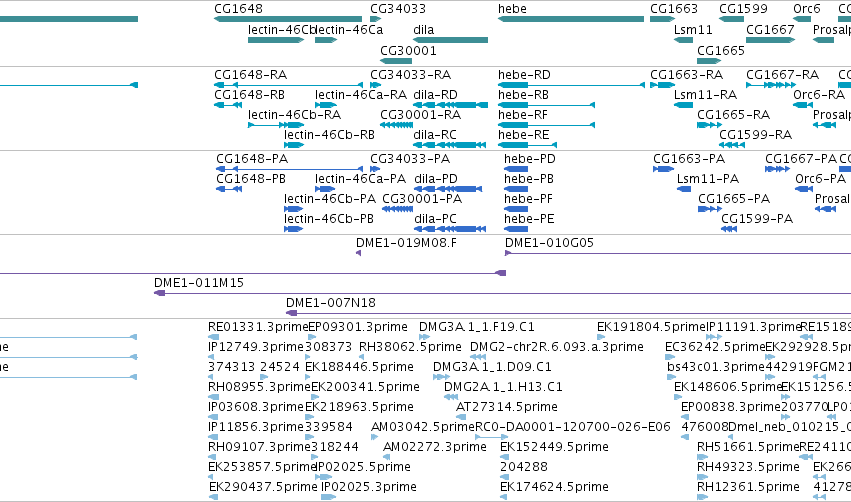Select the CG1663-PA protein
851x502 pixels.
pyautogui.click(x=663, y=169)
